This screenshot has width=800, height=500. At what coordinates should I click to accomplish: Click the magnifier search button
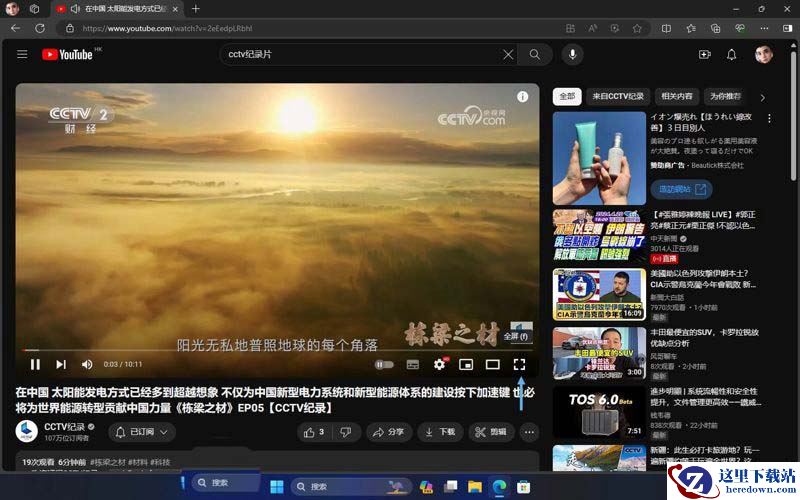pyautogui.click(x=535, y=54)
